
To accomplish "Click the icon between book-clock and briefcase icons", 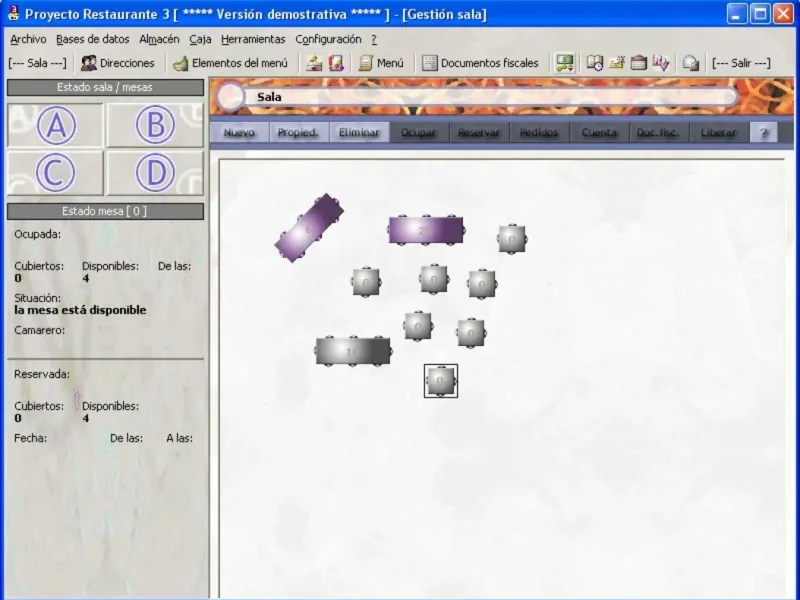I will pos(617,63).
